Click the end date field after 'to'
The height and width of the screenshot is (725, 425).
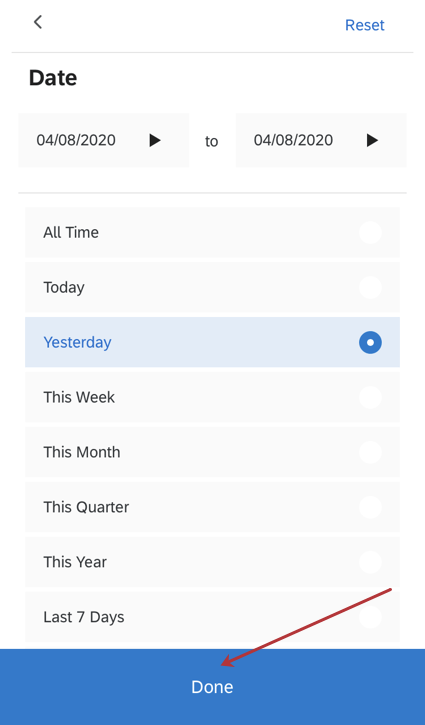[321, 140]
